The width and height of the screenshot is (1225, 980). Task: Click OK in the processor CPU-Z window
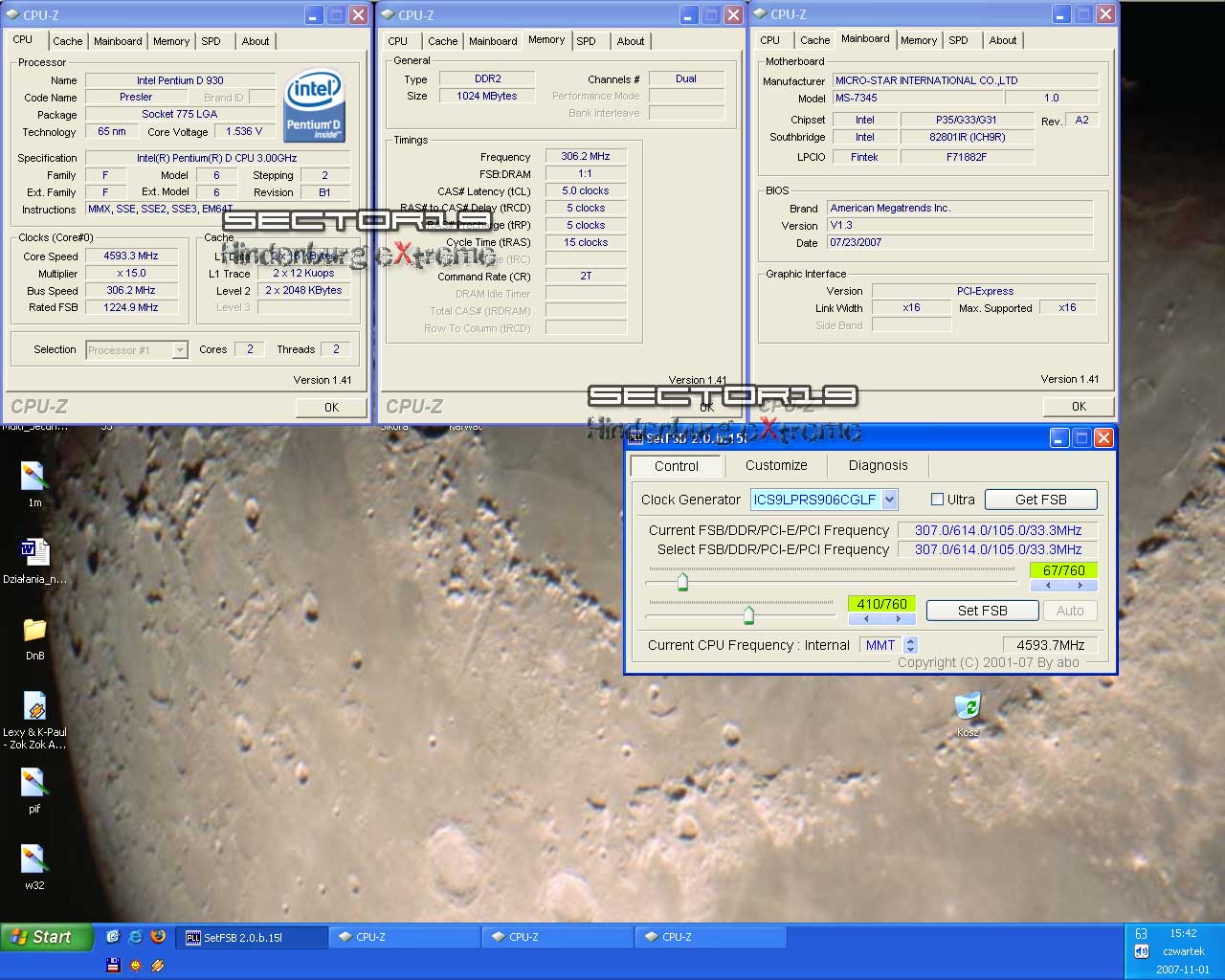click(x=331, y=407)
